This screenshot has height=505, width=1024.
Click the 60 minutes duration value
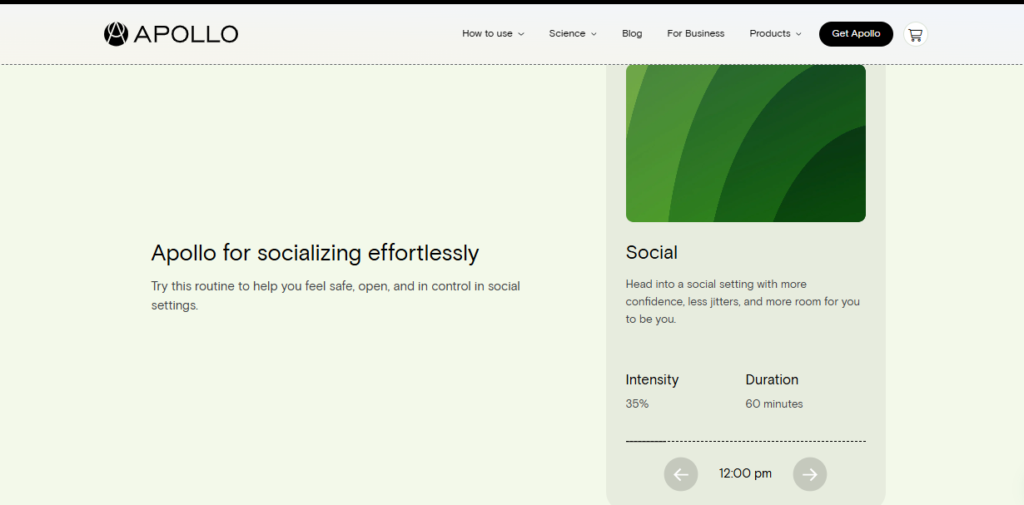(774, 404)
